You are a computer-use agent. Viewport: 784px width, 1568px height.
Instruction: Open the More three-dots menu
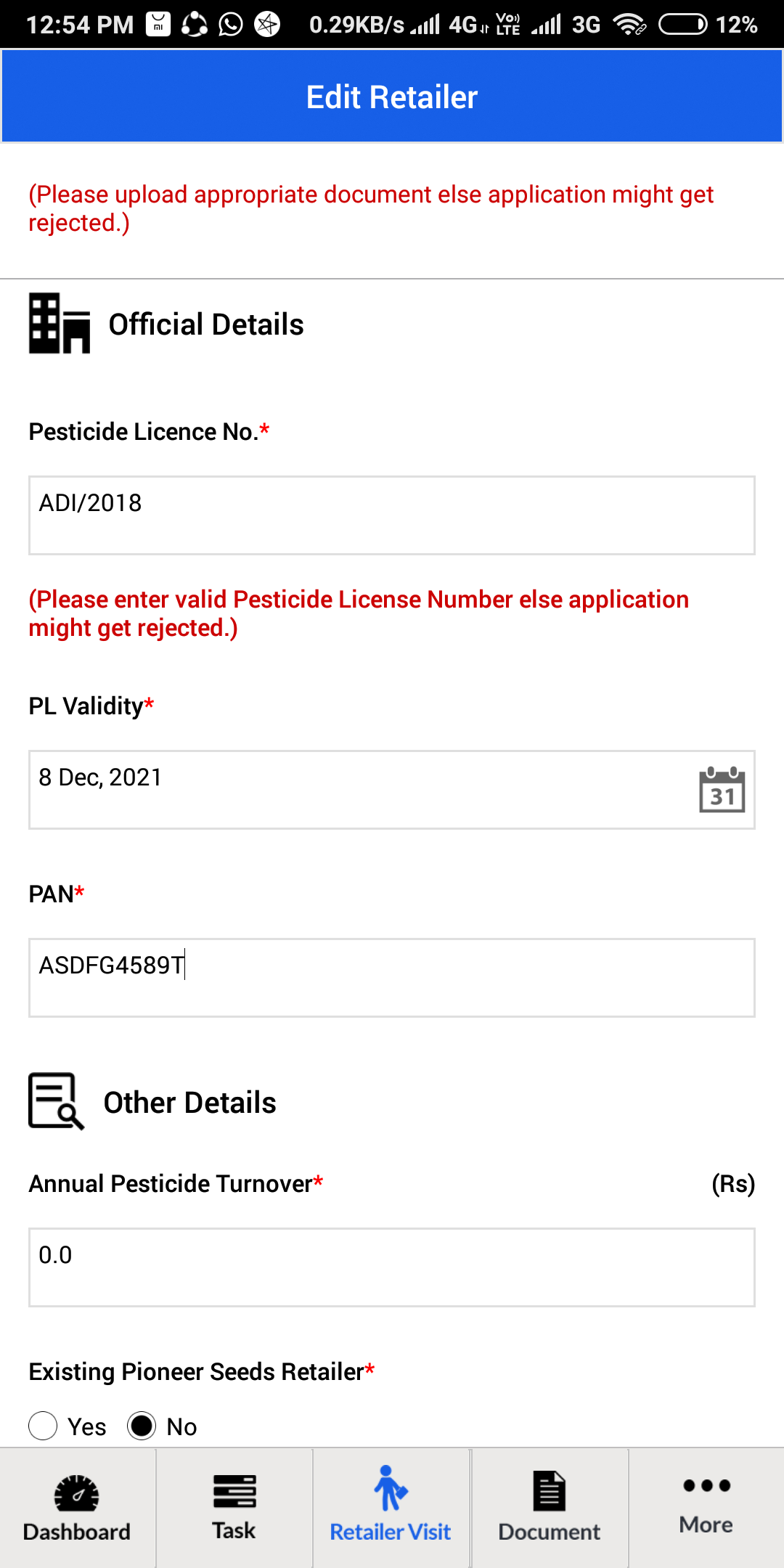706,1485
